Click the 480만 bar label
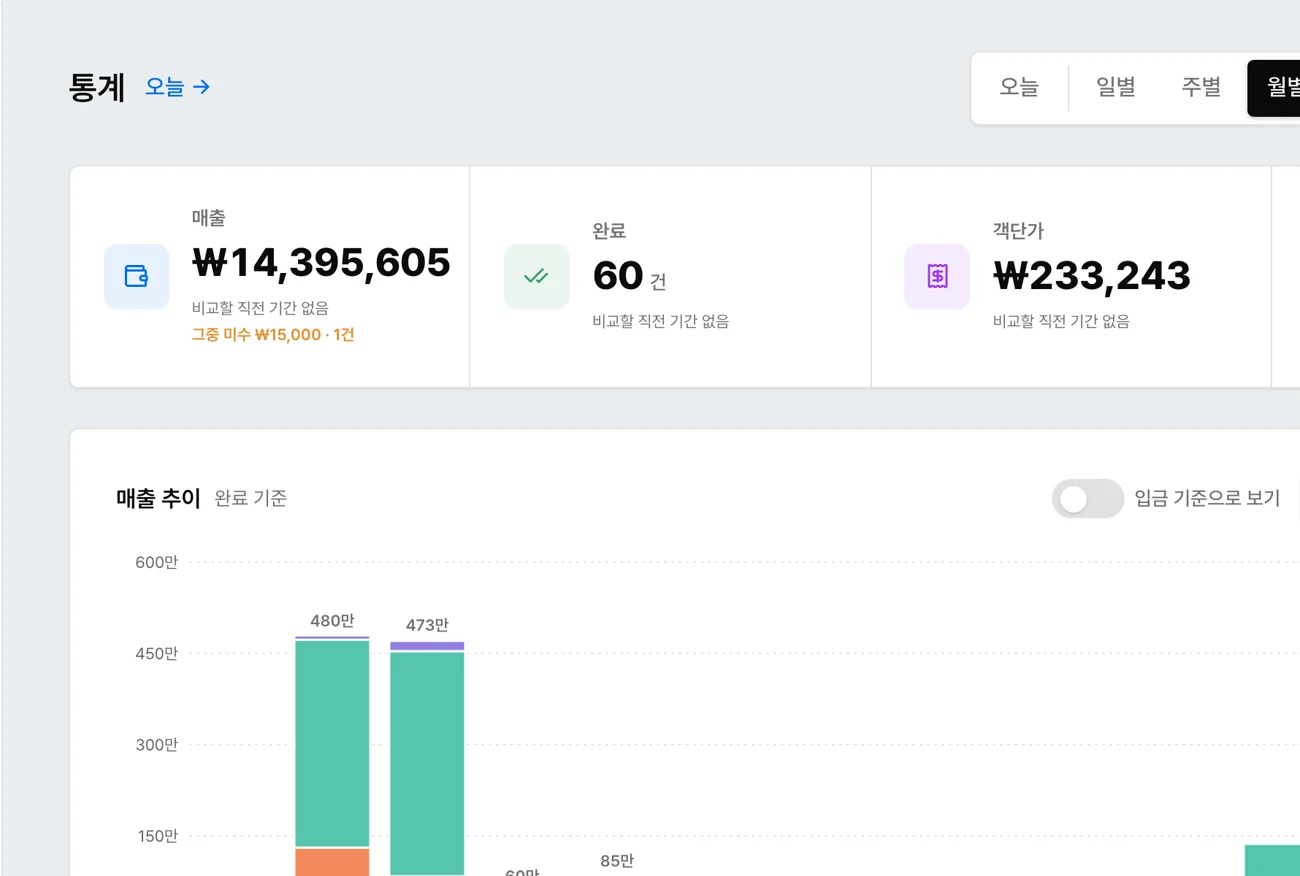The width and height of the screenshot is (1300, 876). tap(332, 621)
